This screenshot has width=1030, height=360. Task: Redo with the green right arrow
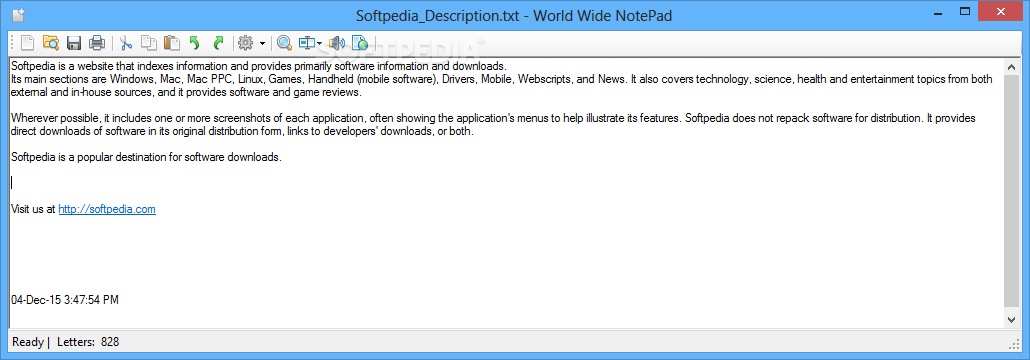click(x=218, y=43)
